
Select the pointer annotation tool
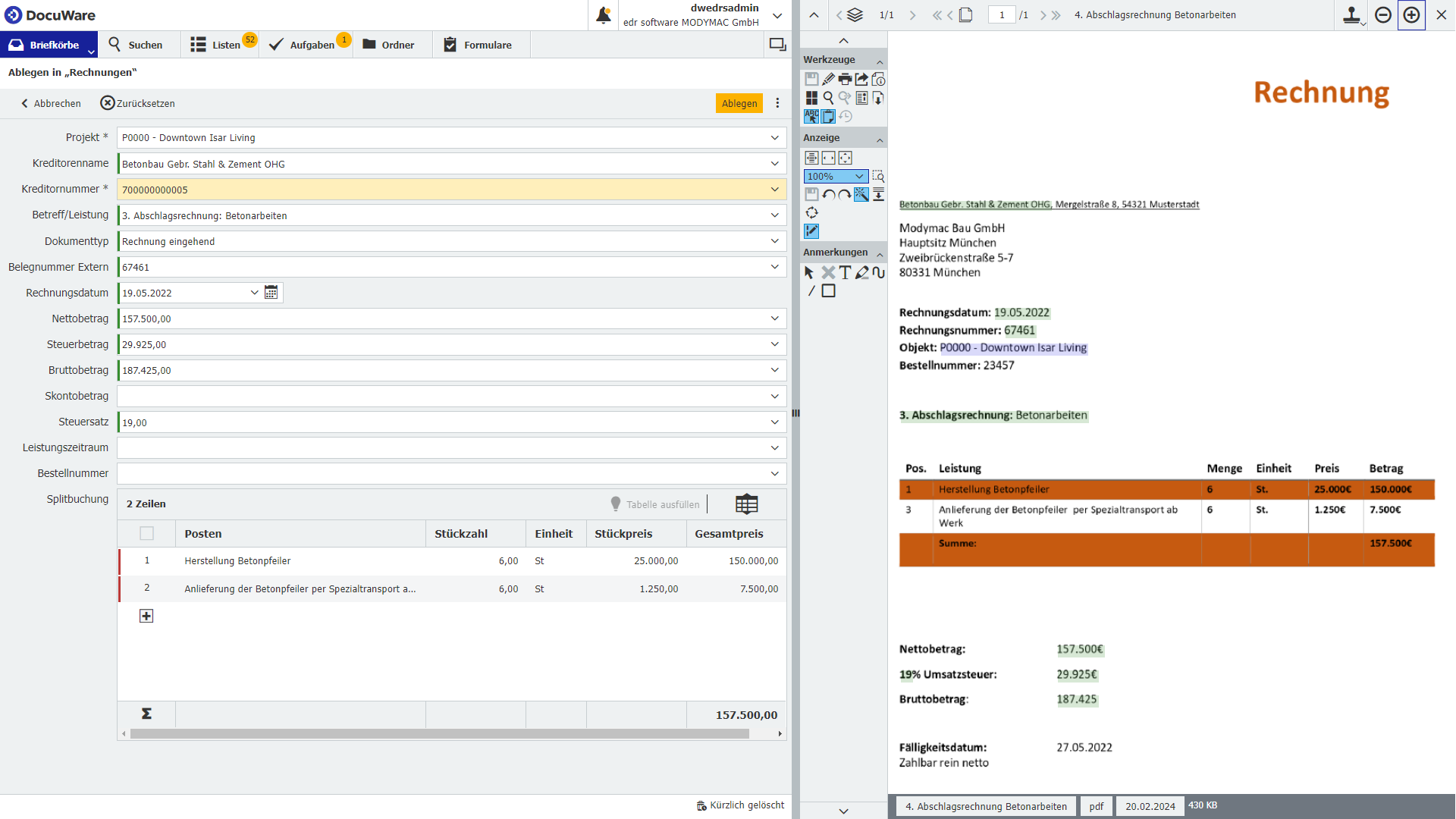(809, 272)
